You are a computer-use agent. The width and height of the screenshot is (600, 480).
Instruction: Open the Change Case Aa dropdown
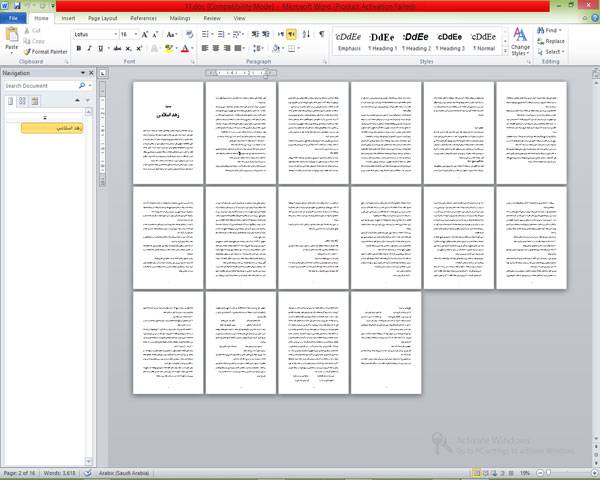(x=172, y=34)
